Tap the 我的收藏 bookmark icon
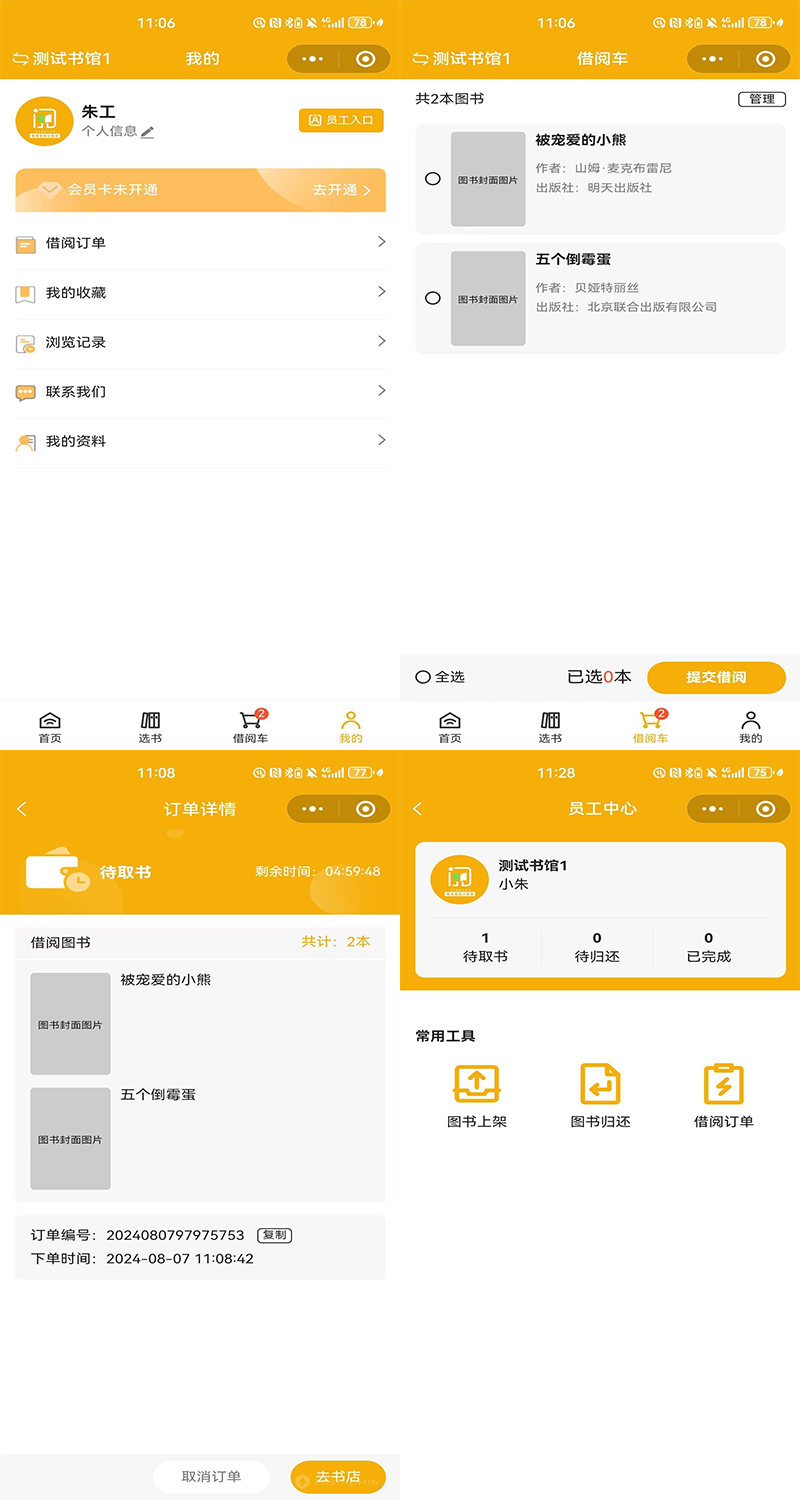 tap(25, 292)
